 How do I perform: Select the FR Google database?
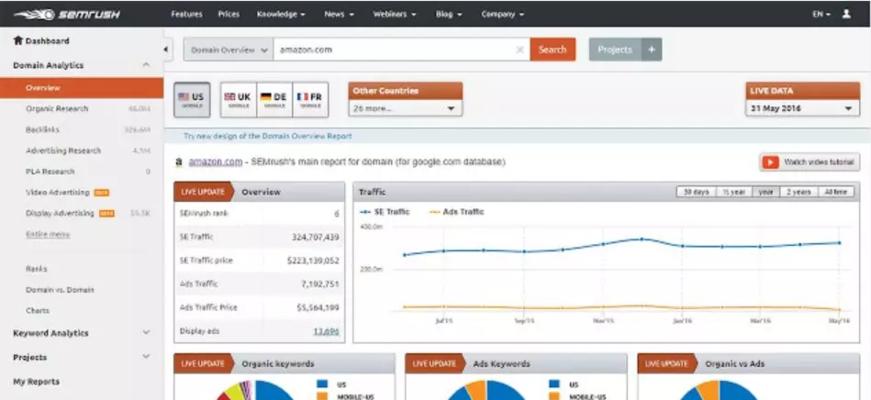pyautogui.click(x=311, y=100)
